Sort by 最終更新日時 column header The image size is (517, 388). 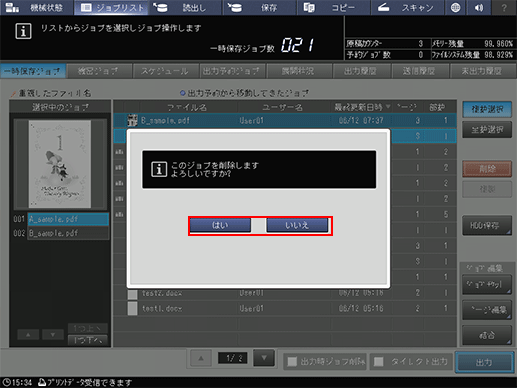362,107
